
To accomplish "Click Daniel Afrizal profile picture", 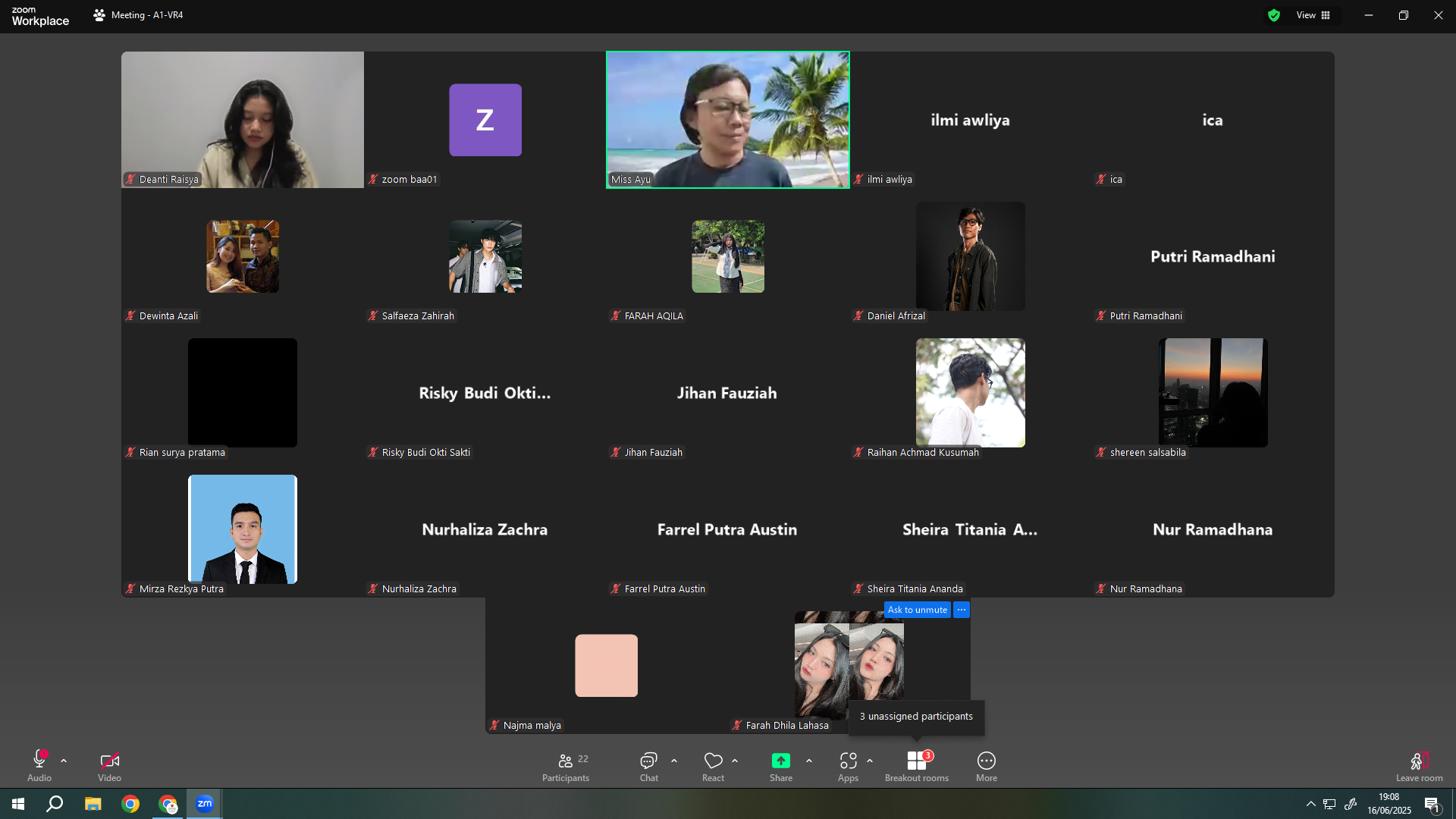I will pos(971,256).
